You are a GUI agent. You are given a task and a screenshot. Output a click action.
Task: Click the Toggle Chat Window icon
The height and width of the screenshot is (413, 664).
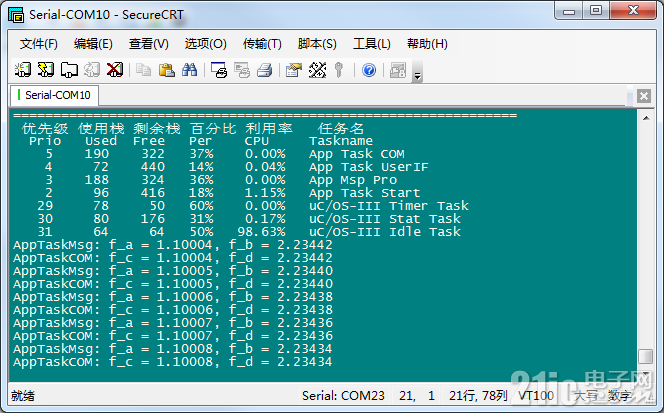(398, 70)
